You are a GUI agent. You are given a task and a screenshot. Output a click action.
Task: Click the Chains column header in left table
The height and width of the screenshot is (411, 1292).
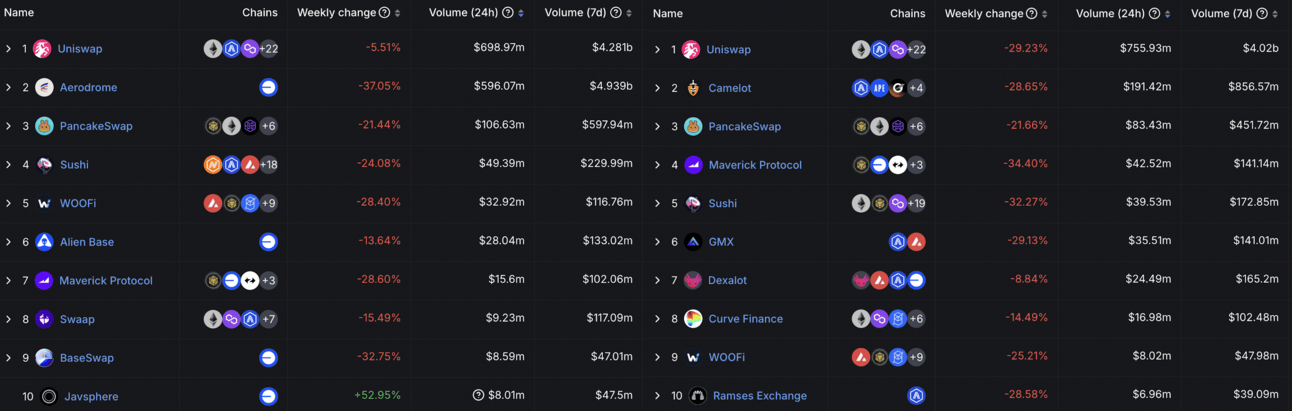point(260,13)
